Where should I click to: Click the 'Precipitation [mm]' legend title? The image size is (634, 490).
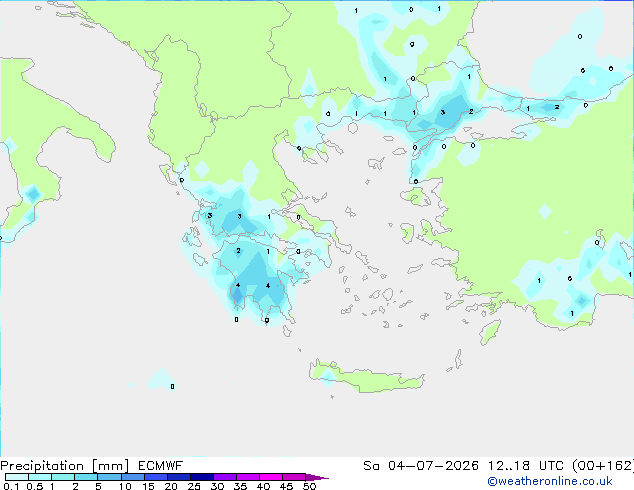64,466
